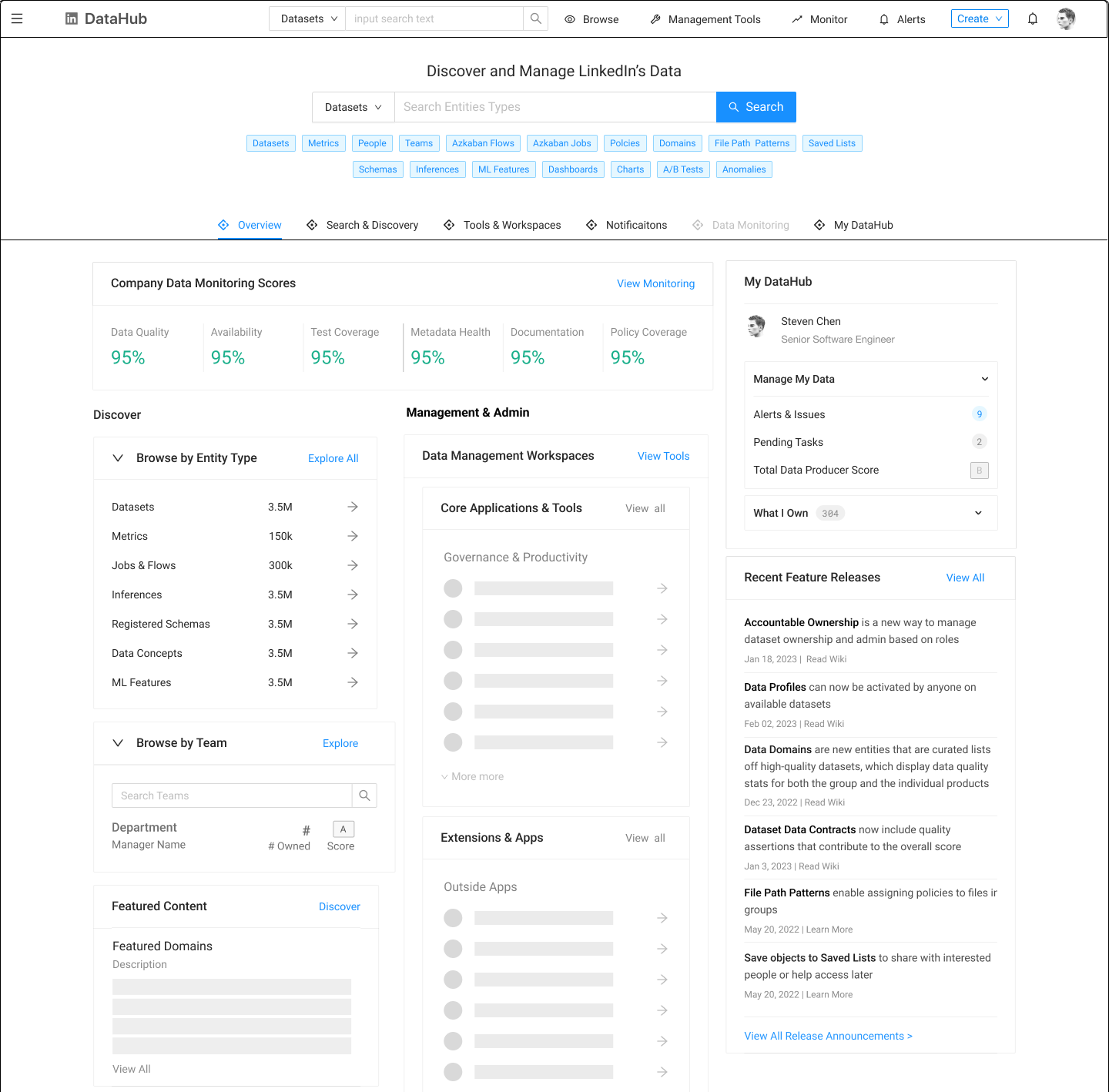Screen dimensions: 1109x1092
Task: Click Pending Tasks count badge 2
Action: point(979,442)
